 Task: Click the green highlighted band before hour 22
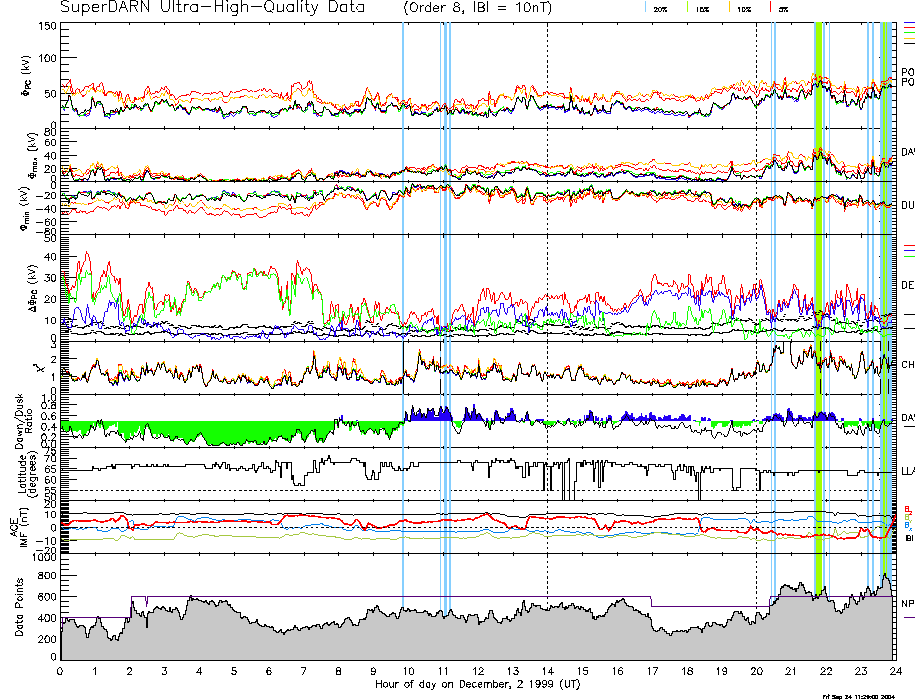tap(818, 300)
